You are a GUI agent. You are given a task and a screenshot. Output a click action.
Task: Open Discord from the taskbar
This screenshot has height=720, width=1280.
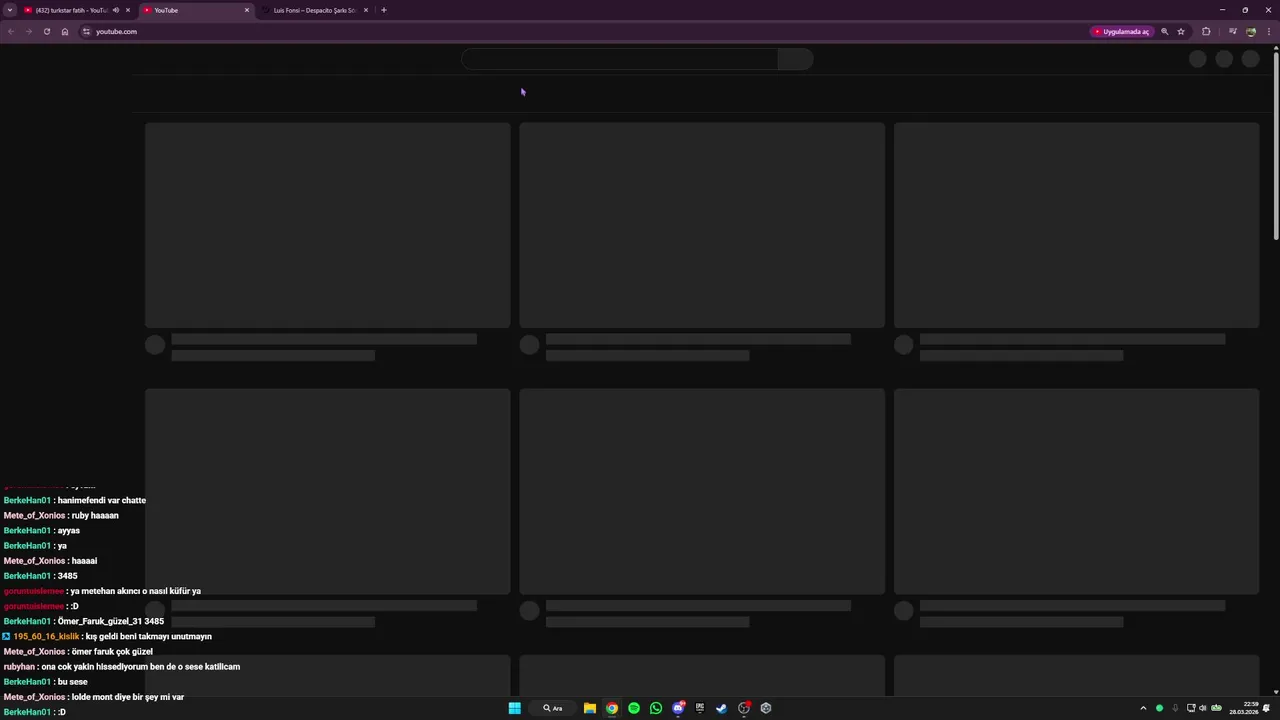click(x=678, y=708)
